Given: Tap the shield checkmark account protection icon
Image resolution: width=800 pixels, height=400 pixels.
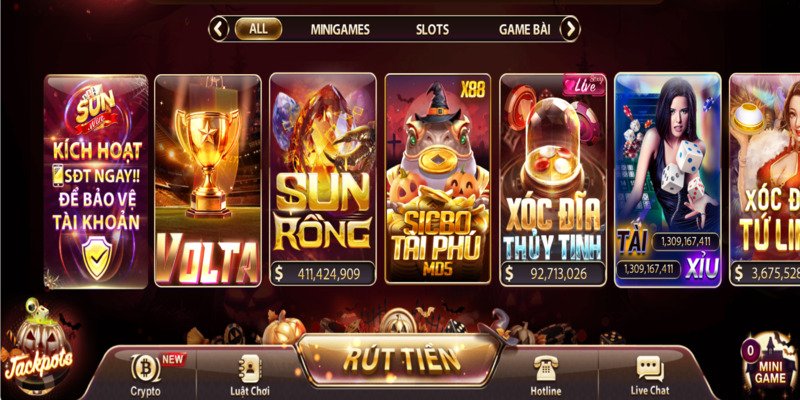Looking at the screenshot, I should (97, 259).
